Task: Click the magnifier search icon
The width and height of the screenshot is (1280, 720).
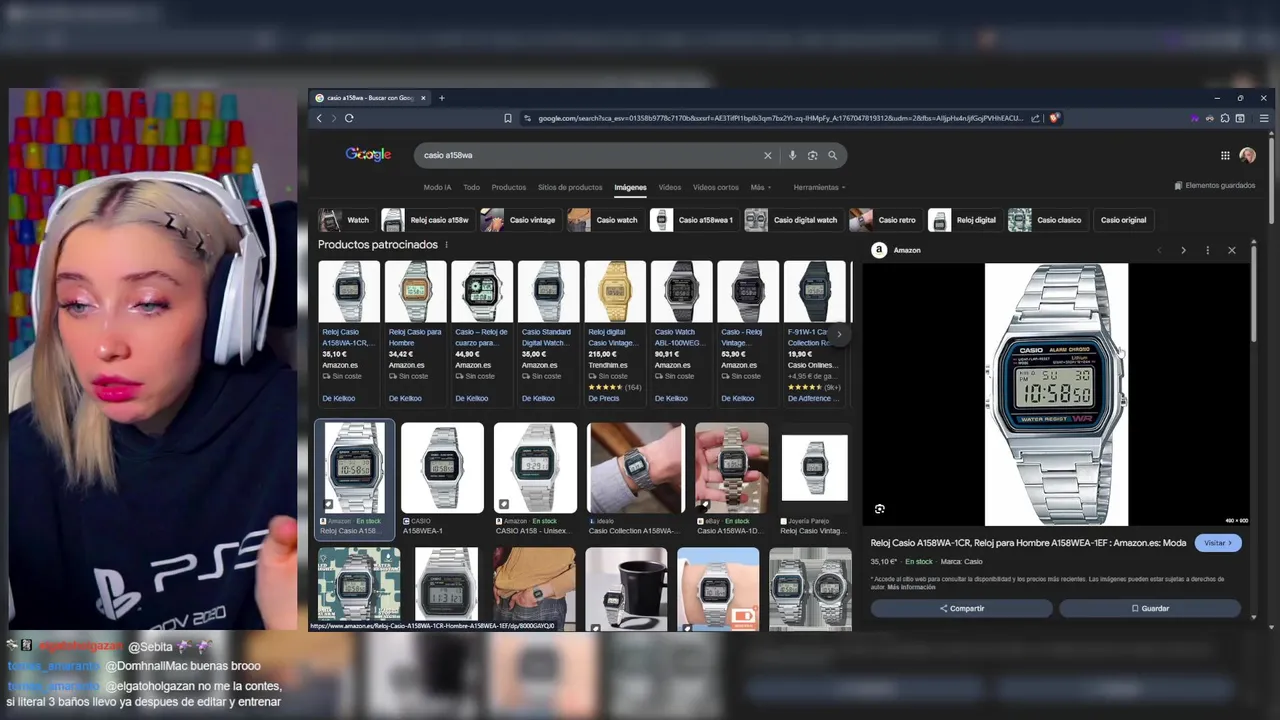Action: (x=832, y=155)
